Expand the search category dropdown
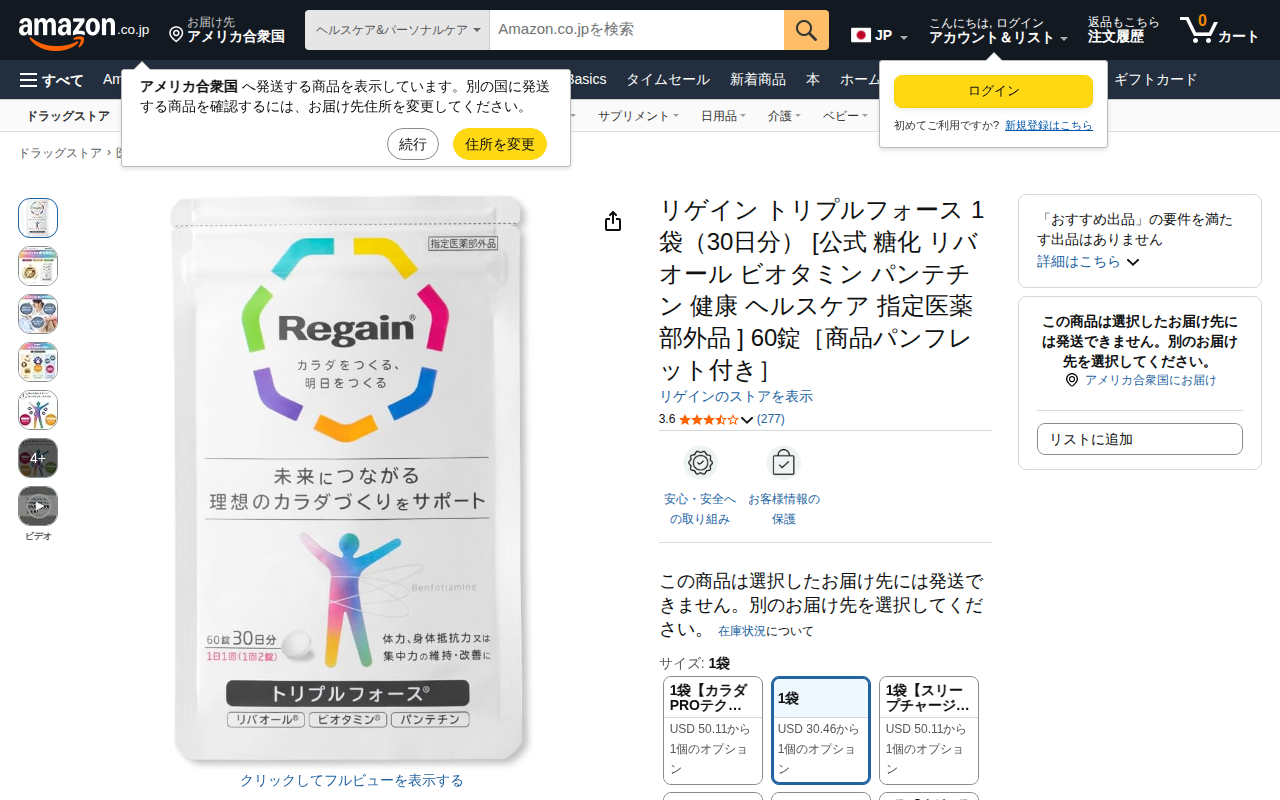This screenshot has height=800, width=1280. (x=397, y=30)
